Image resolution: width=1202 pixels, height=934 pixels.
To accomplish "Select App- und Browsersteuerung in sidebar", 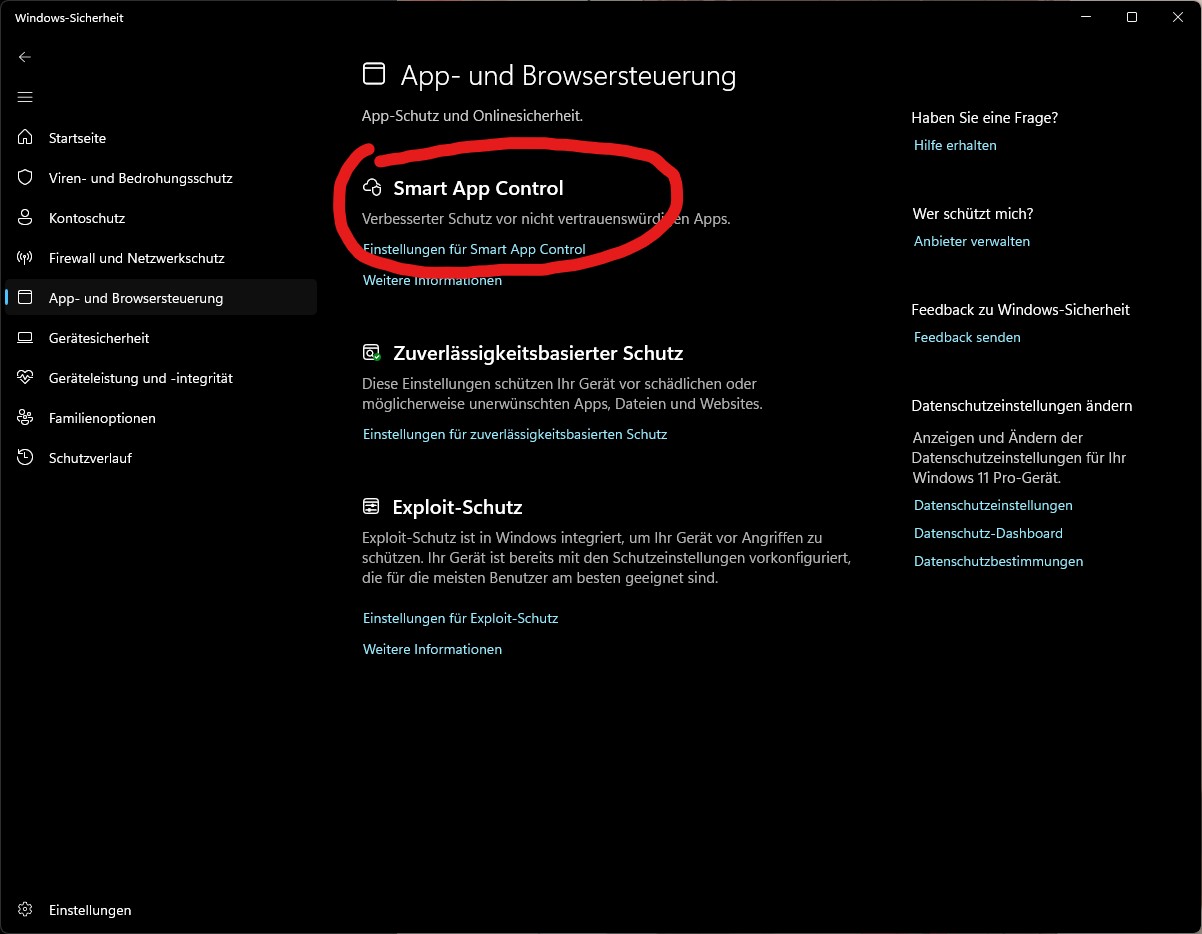I will pyautogui.click(x=161, y=298).
